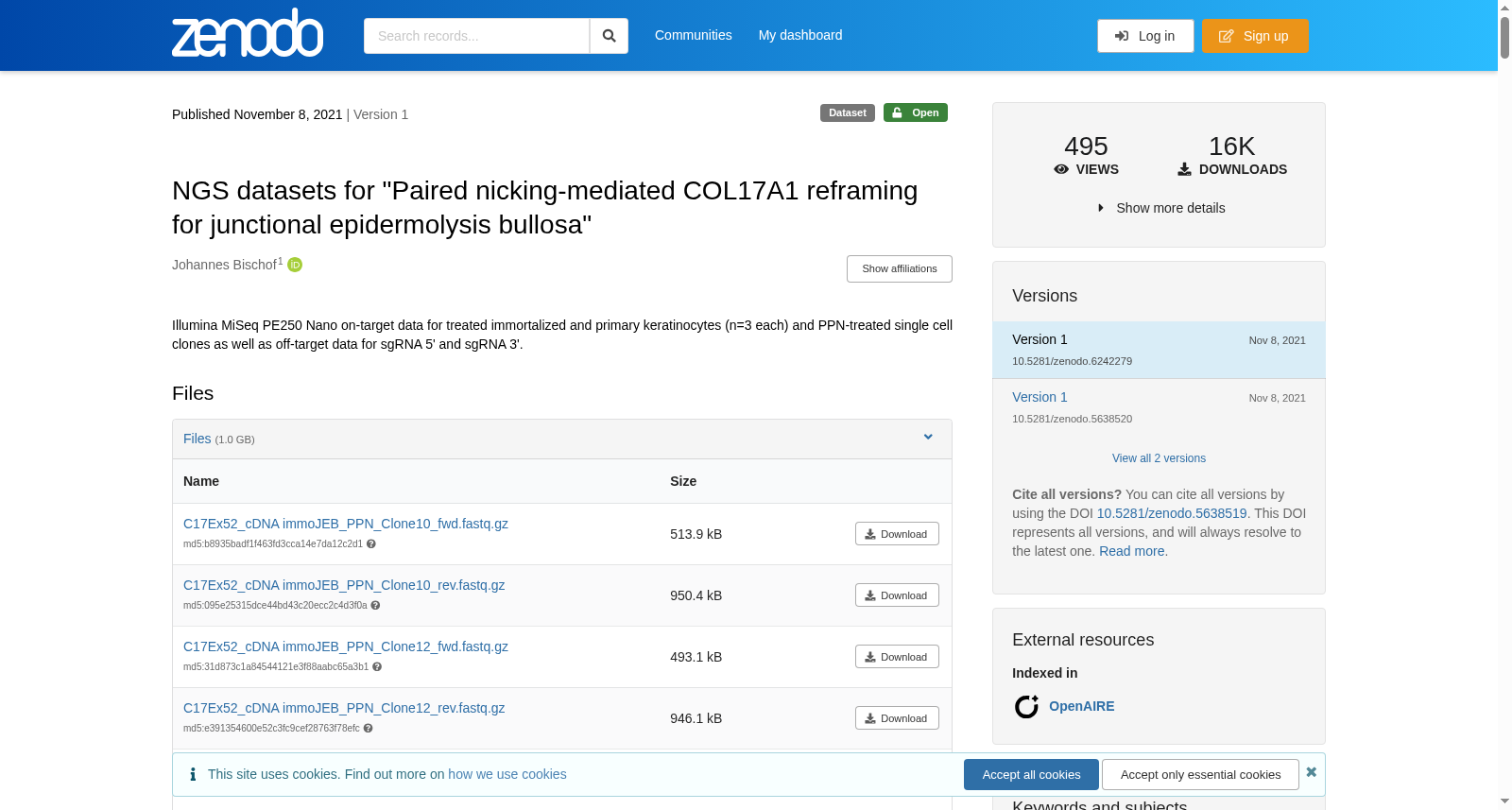Click the md5 help icon for Clone10_fwd
1512x810 pixels.
point(371,544)
